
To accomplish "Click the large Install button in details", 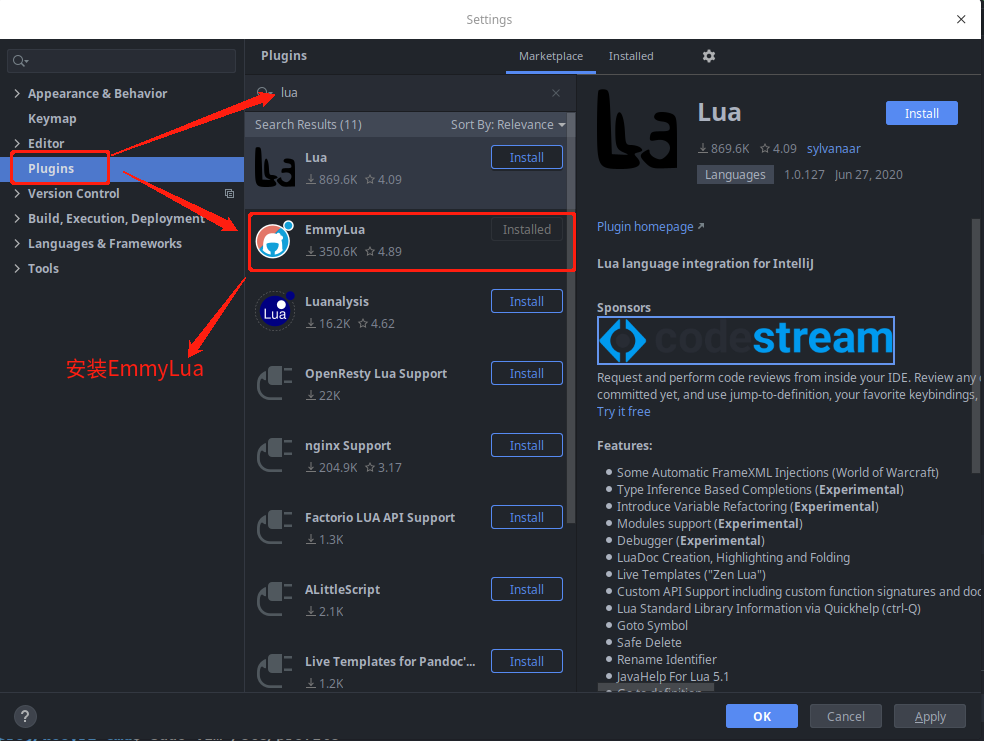I will [x=921, y=114].
